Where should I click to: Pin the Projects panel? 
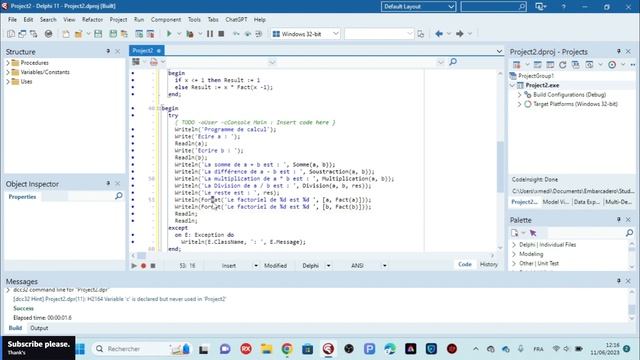(x=618, y=51)
